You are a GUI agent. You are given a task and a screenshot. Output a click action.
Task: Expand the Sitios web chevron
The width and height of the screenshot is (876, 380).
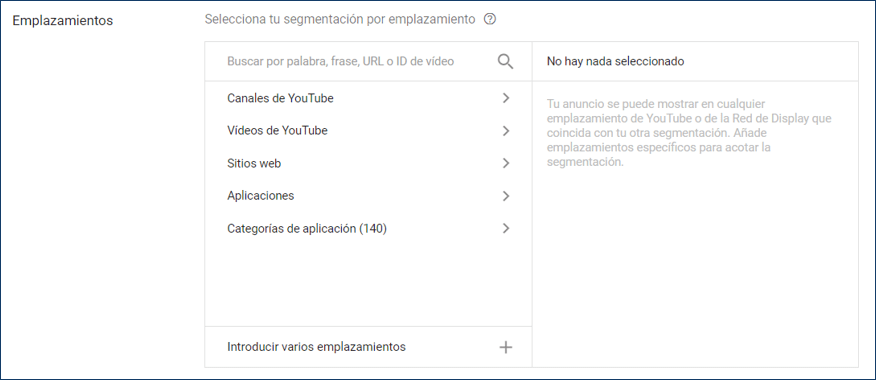point(506,163)
